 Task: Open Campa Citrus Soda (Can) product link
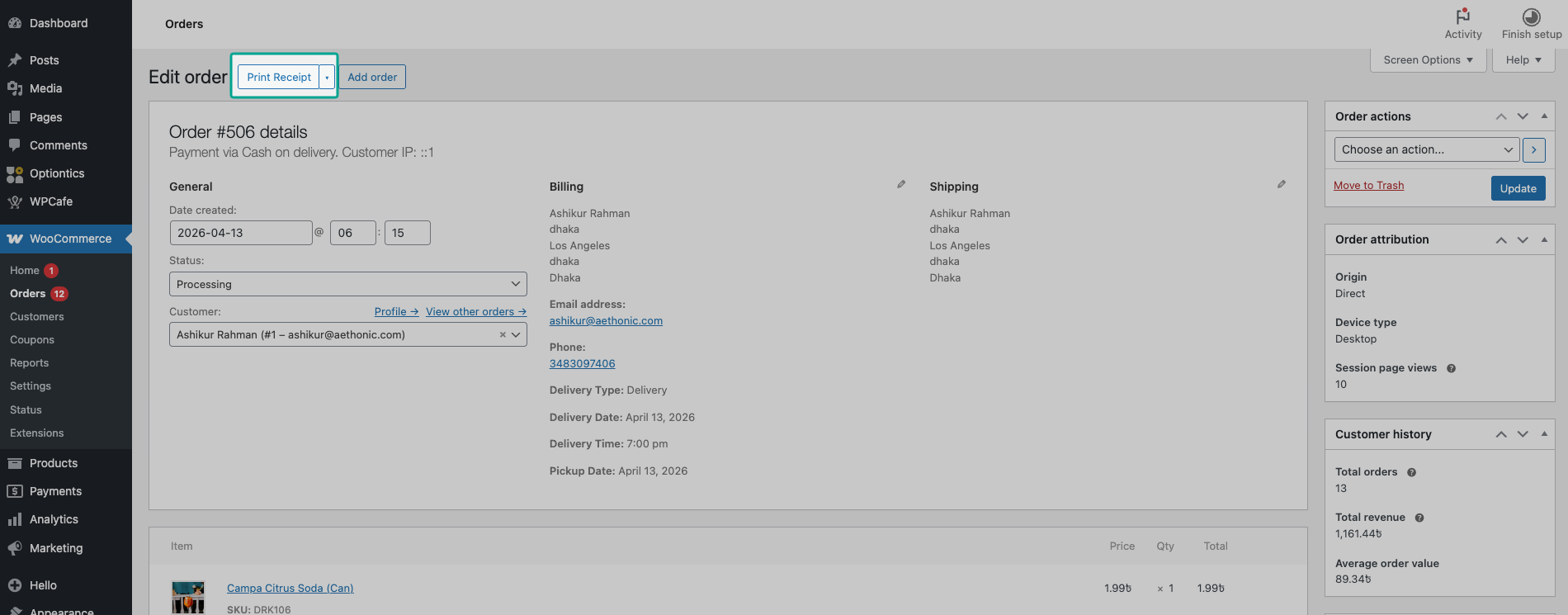tap(290, 588)
